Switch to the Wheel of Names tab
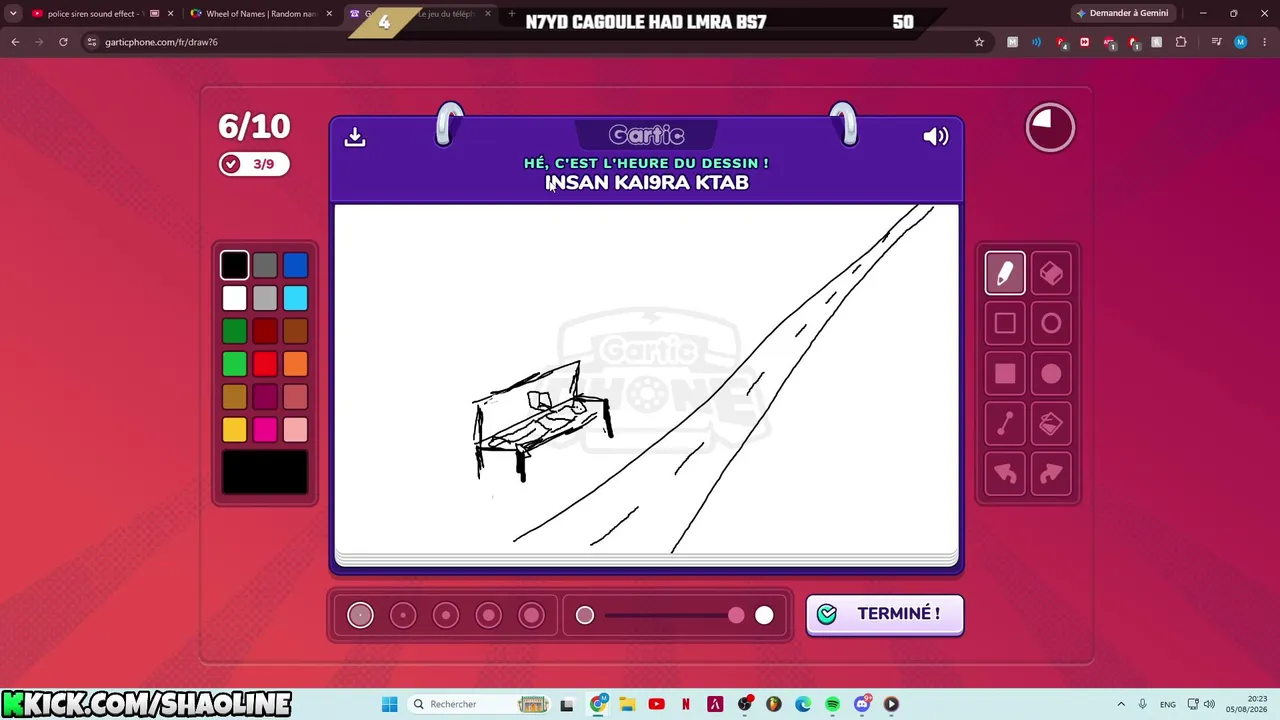This screenshot has width=1280, height=720. 262,14
